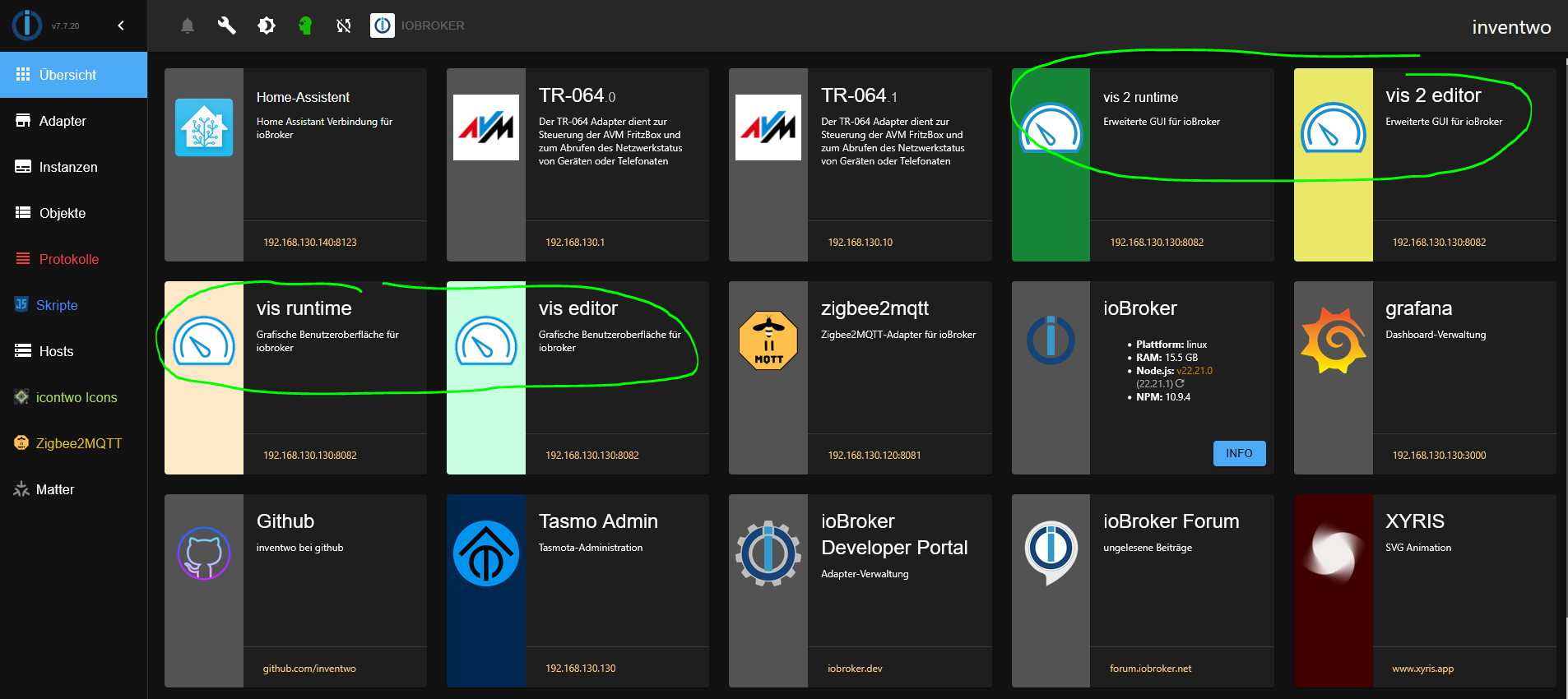Open the vis 2 editor address link
This screenshot has width=1568, height=699.
coord(1439,243)
